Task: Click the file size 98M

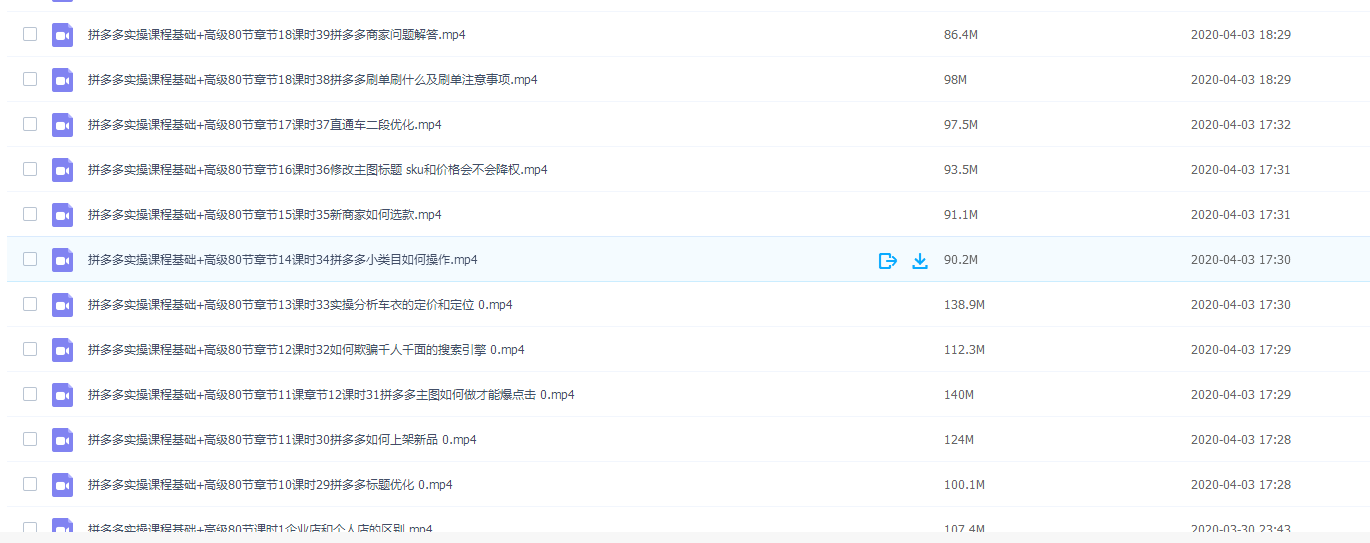Action: point(955,80)
